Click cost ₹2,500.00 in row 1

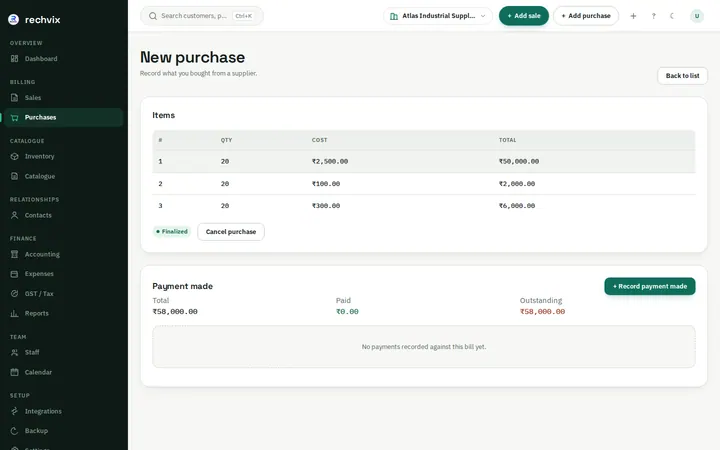point(330,162)
